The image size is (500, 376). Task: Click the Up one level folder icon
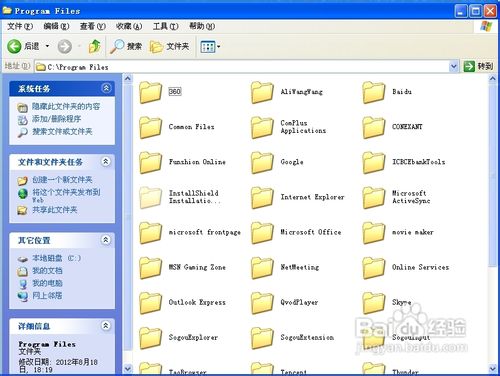click(x=95, y=46)
